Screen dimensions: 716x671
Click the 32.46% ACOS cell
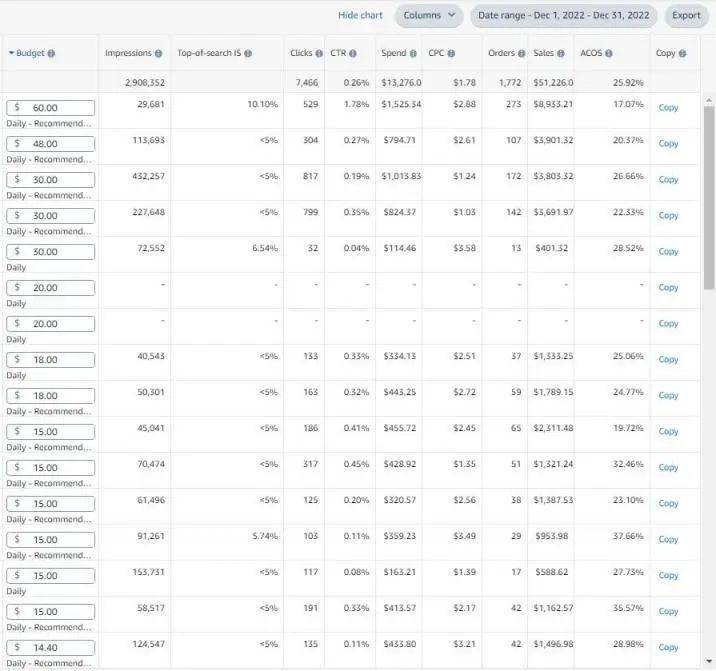628,464
